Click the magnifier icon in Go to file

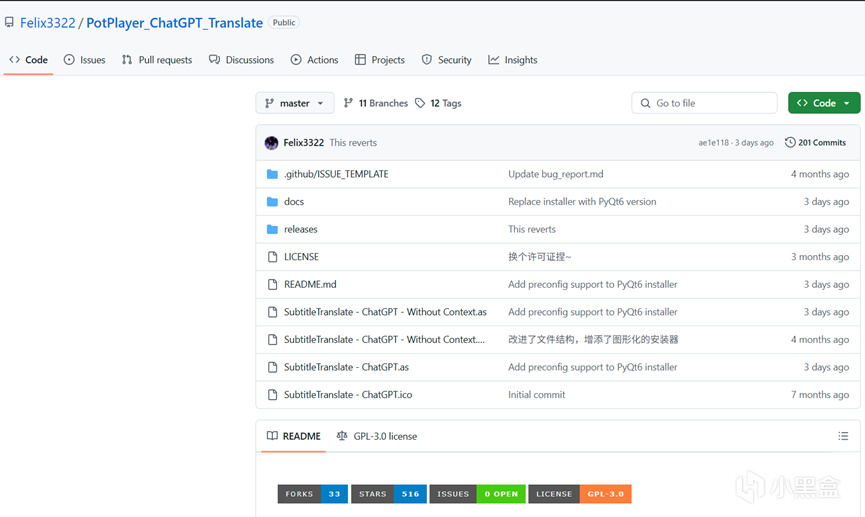tap(645, 103)
